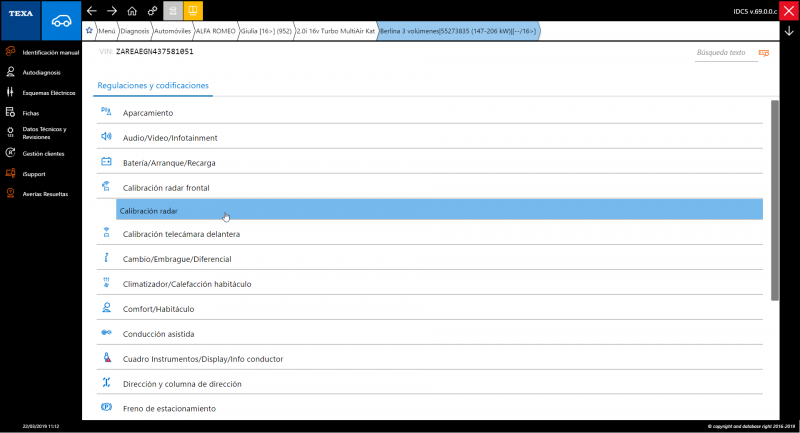Click ALFA ROMEO in the breadcrumb
Viewport: 800px width, 433px height.
215,31
